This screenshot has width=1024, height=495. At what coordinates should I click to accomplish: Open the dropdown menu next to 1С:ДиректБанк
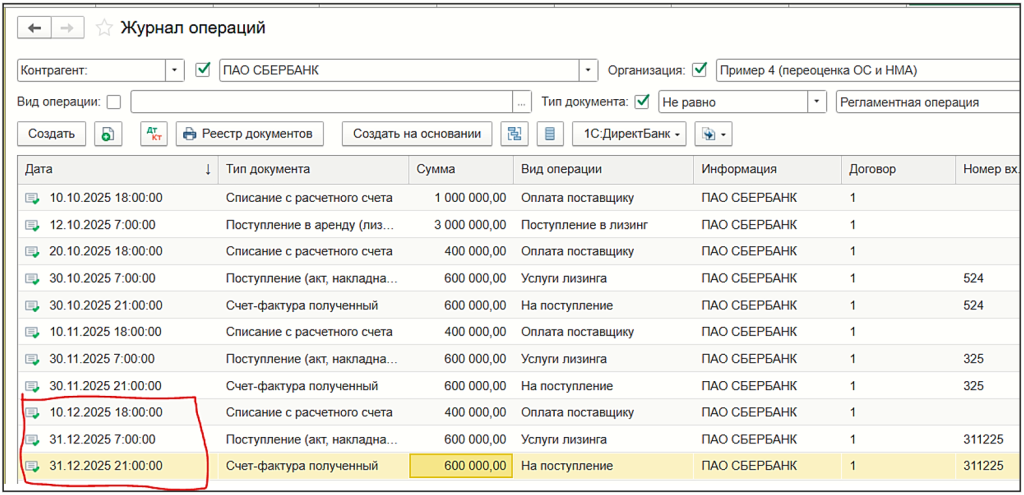point(714,134)
